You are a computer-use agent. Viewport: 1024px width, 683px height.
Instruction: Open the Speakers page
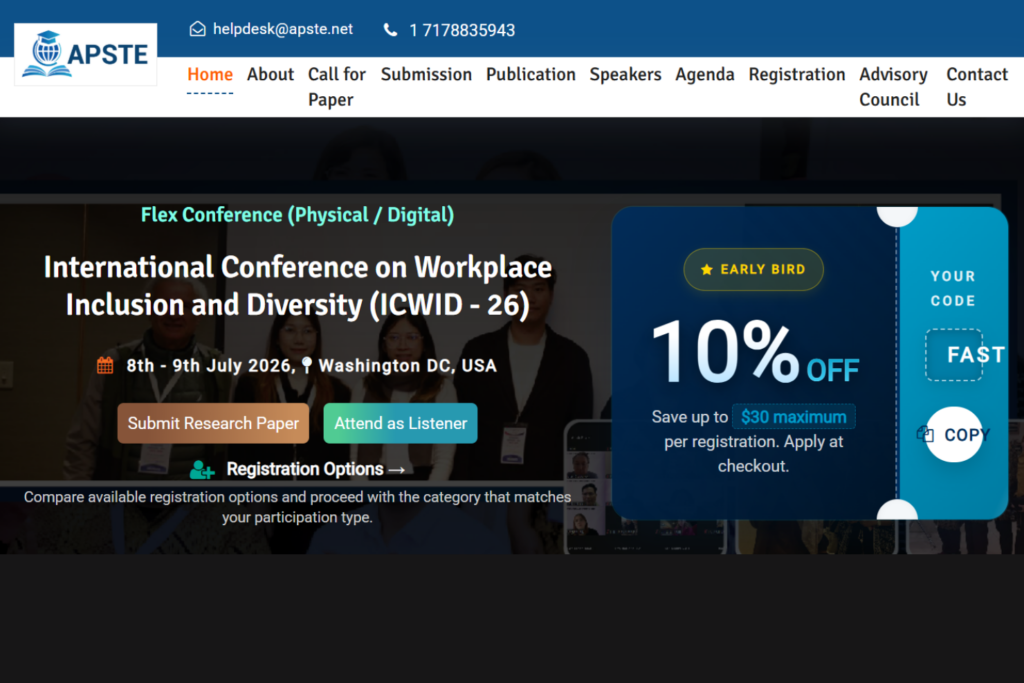click(x=625, y=74)
